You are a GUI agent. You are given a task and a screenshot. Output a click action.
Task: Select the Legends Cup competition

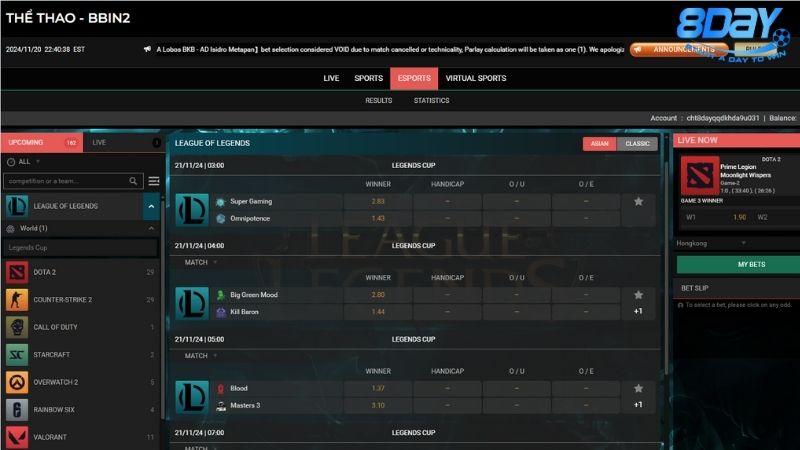coord(80,248)
